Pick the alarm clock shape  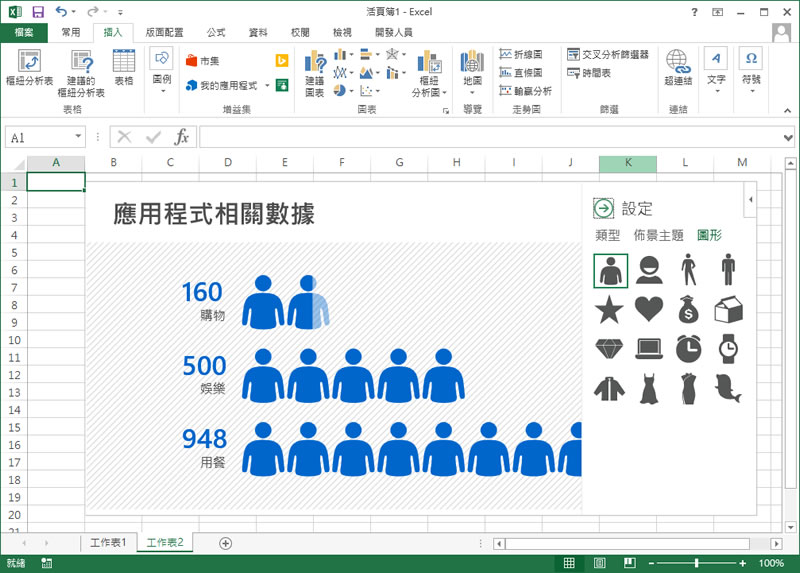pos(688,348)
